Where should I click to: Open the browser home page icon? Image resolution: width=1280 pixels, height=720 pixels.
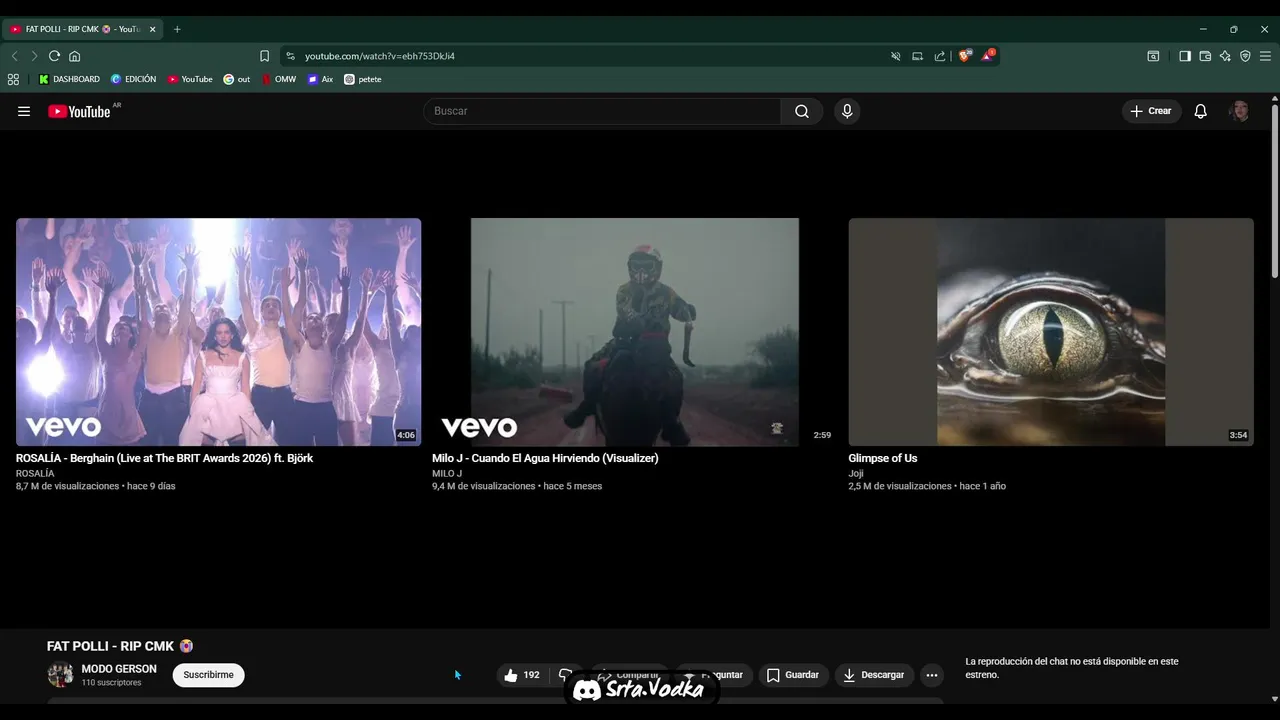74,56
